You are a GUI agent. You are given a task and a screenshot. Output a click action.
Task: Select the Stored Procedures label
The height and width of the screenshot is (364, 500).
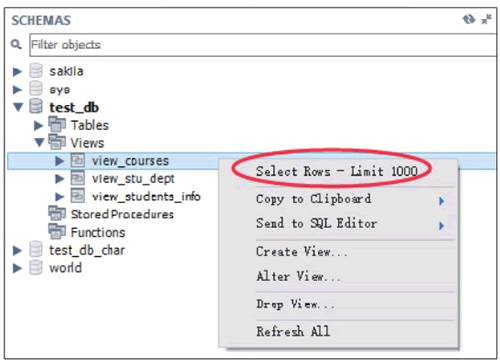pos(122,214)
